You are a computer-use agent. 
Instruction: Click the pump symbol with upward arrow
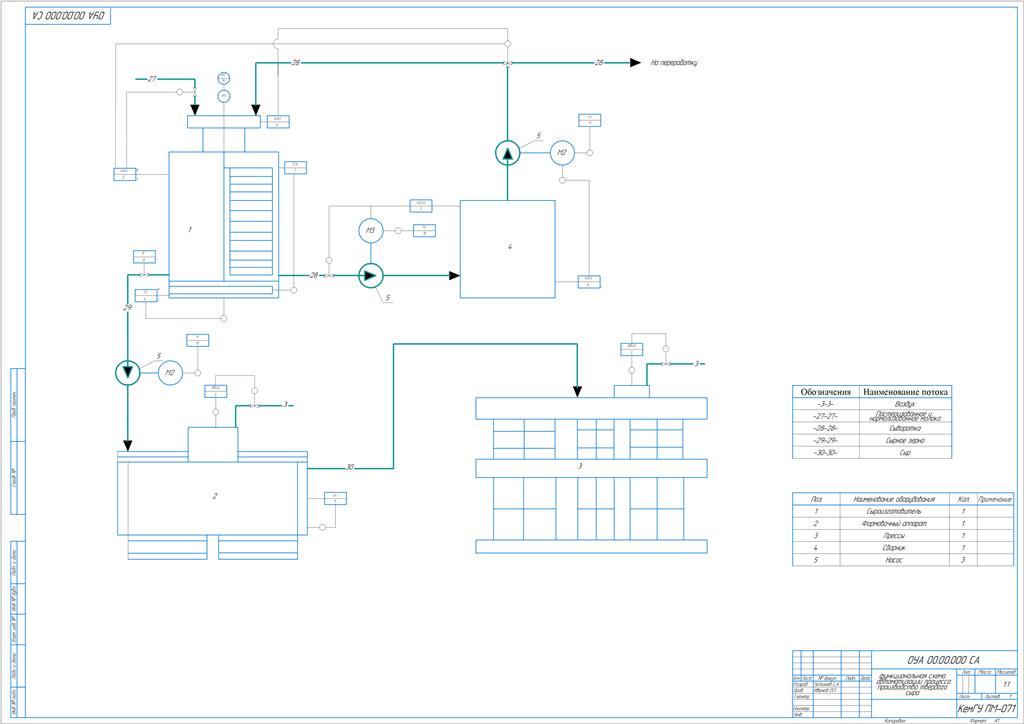(x=507, y=153)
